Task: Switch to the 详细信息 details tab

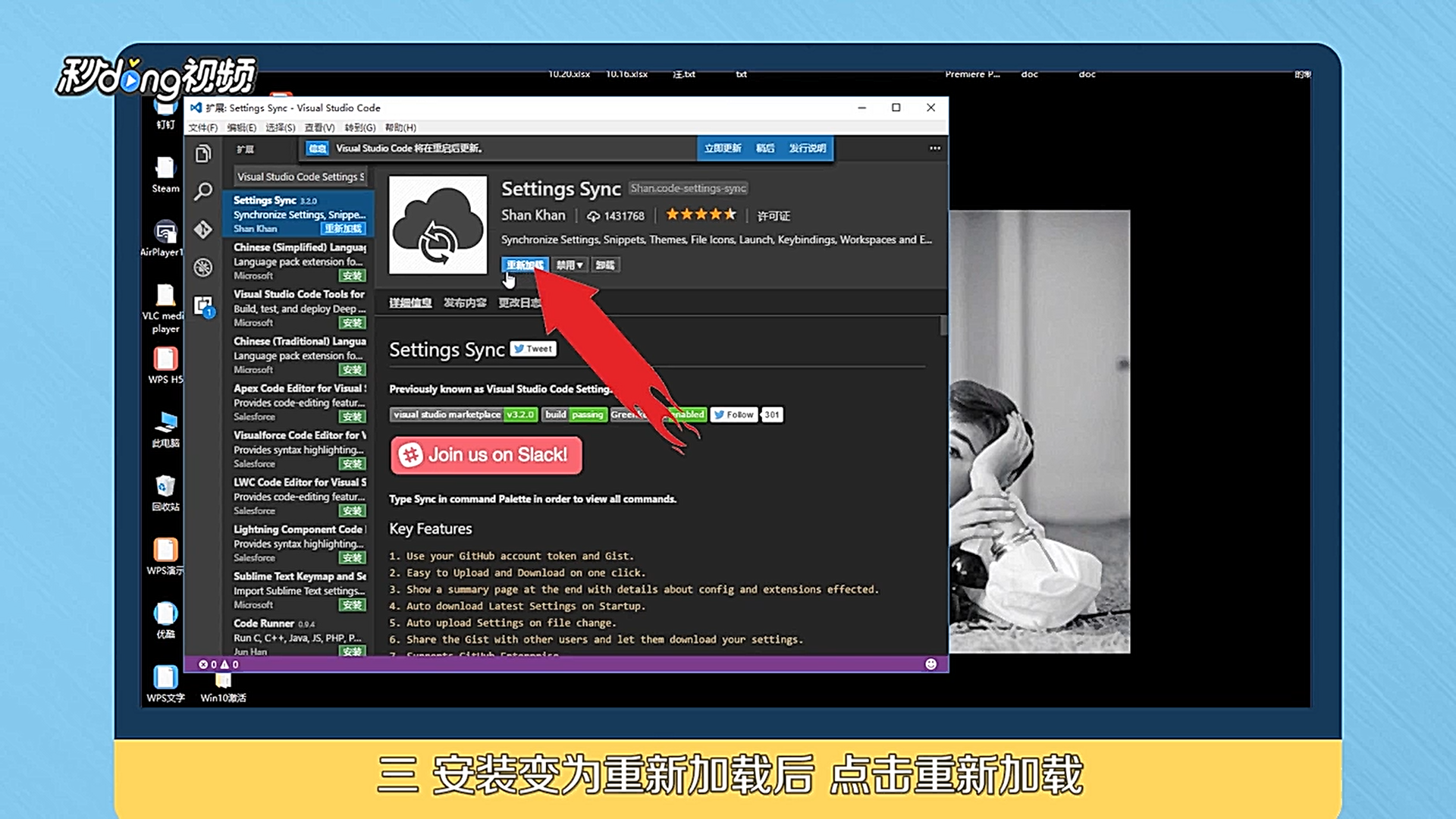Action: click(410, 303)
